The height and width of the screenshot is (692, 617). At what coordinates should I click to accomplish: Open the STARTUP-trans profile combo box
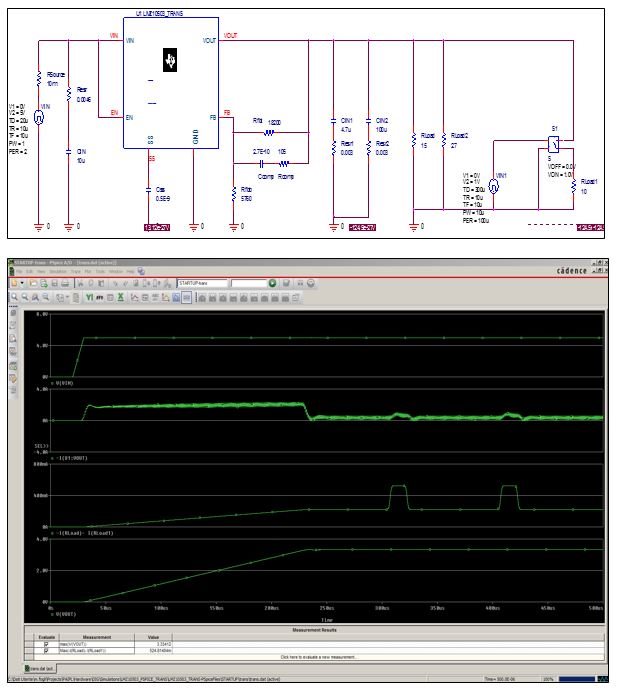pyautogui.click(x=203, y=283)
